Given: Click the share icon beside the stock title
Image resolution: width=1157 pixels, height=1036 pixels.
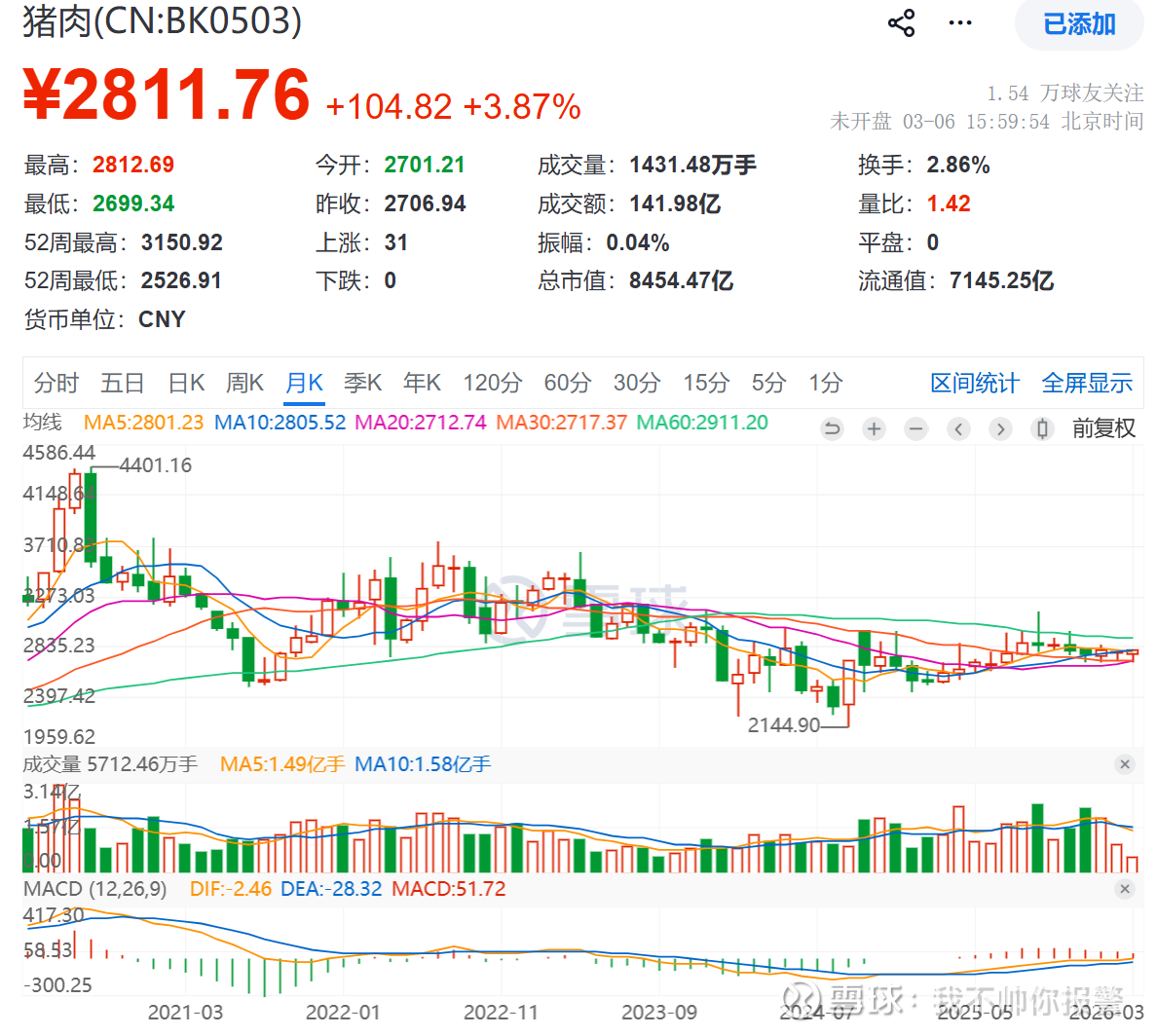Looking at the screenshot, I should [901, 23].
